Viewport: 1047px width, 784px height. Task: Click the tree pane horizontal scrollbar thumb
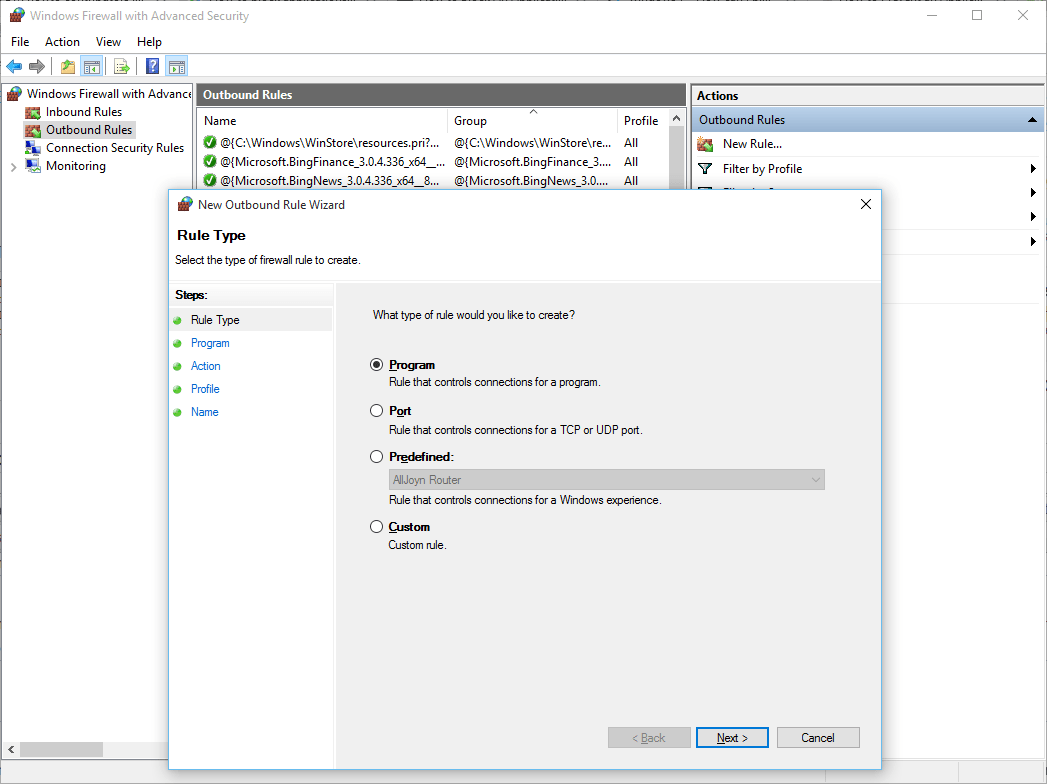[61, 750]
